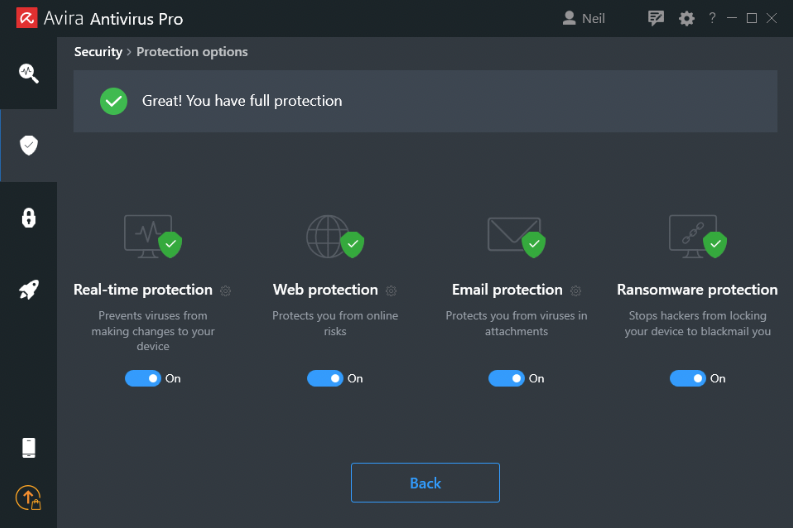Open the settings gear in title bar
The width and height of the screenshot is (793, 528).
[686, 19]
